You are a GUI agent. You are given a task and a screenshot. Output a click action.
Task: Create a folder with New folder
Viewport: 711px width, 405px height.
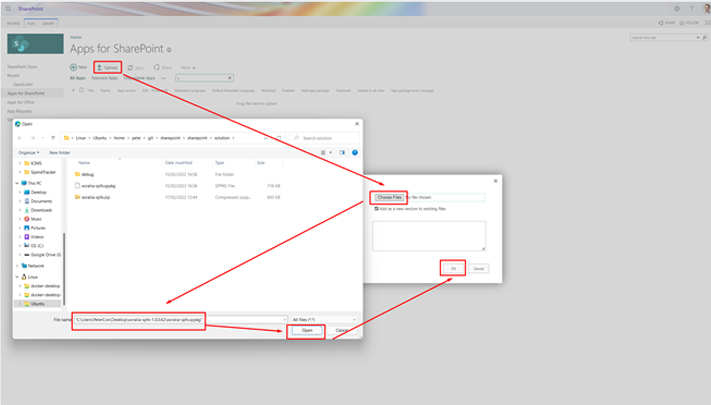[x=59, y=153]
